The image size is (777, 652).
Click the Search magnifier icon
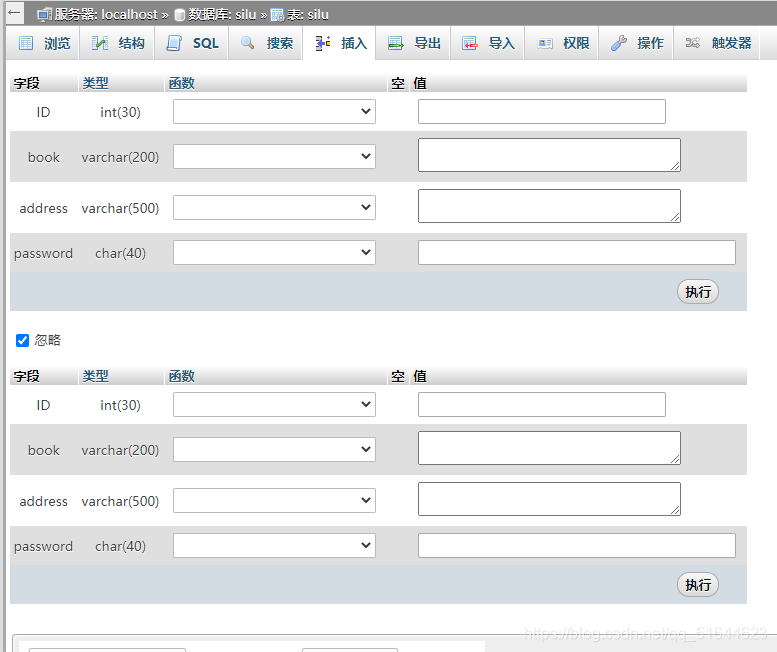[x=247, y=43]
